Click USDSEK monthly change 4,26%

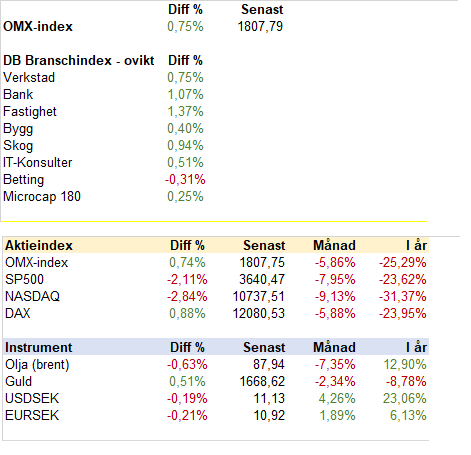(x=337, y=399)
